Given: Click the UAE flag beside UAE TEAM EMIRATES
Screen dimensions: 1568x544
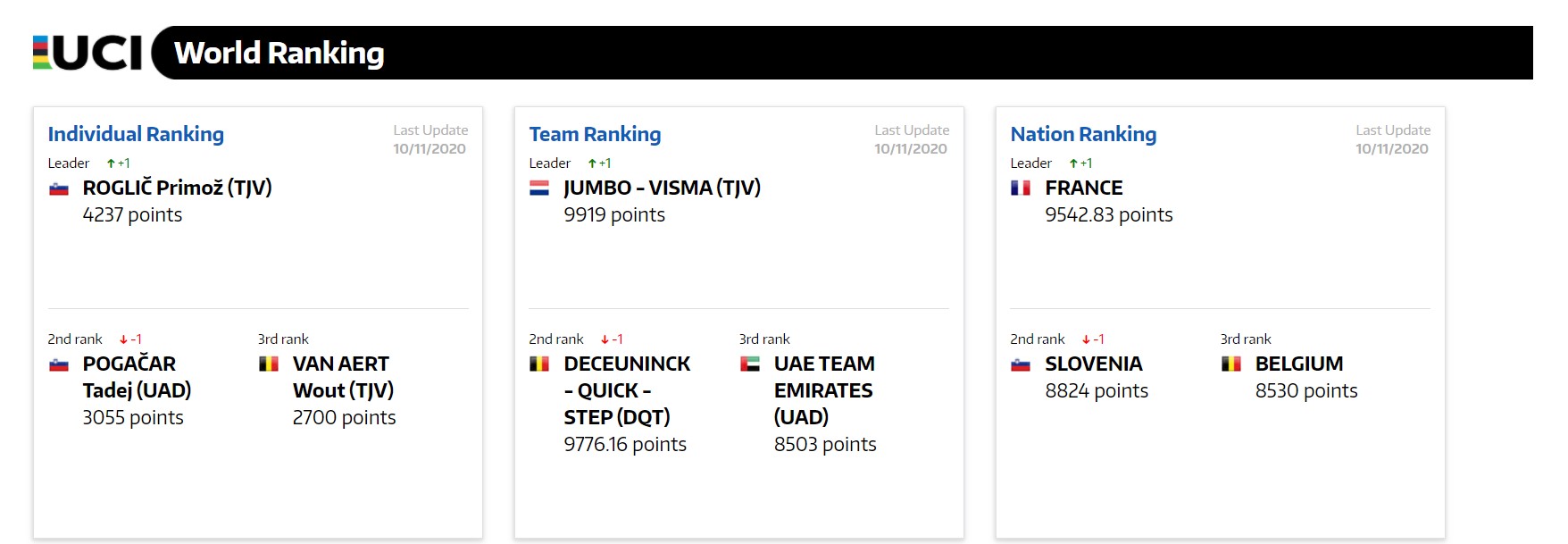Looking at the screenshot, I should (x=750, y=364).
